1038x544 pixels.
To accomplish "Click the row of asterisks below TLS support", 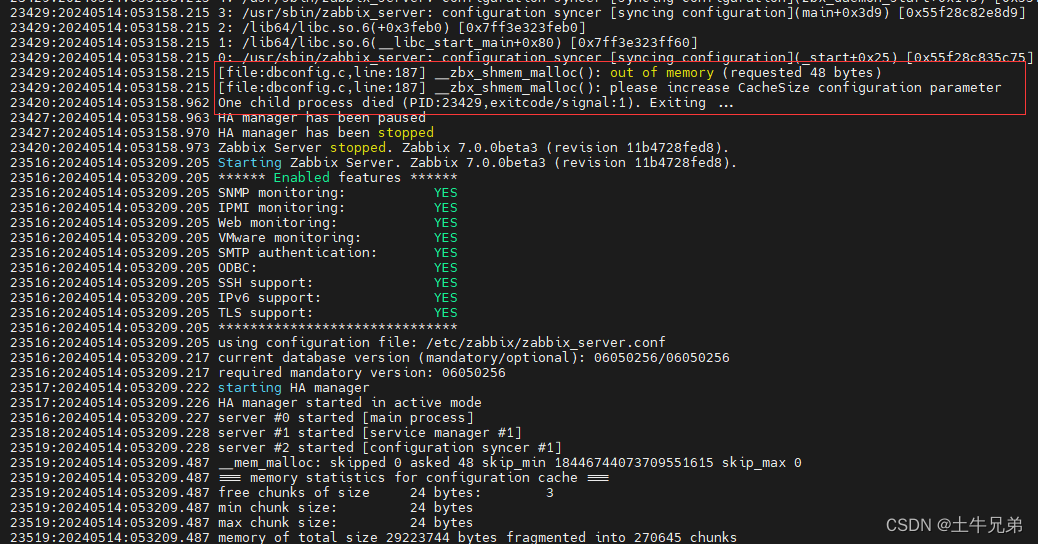I will pyautogui.click(x=338, y=328).
